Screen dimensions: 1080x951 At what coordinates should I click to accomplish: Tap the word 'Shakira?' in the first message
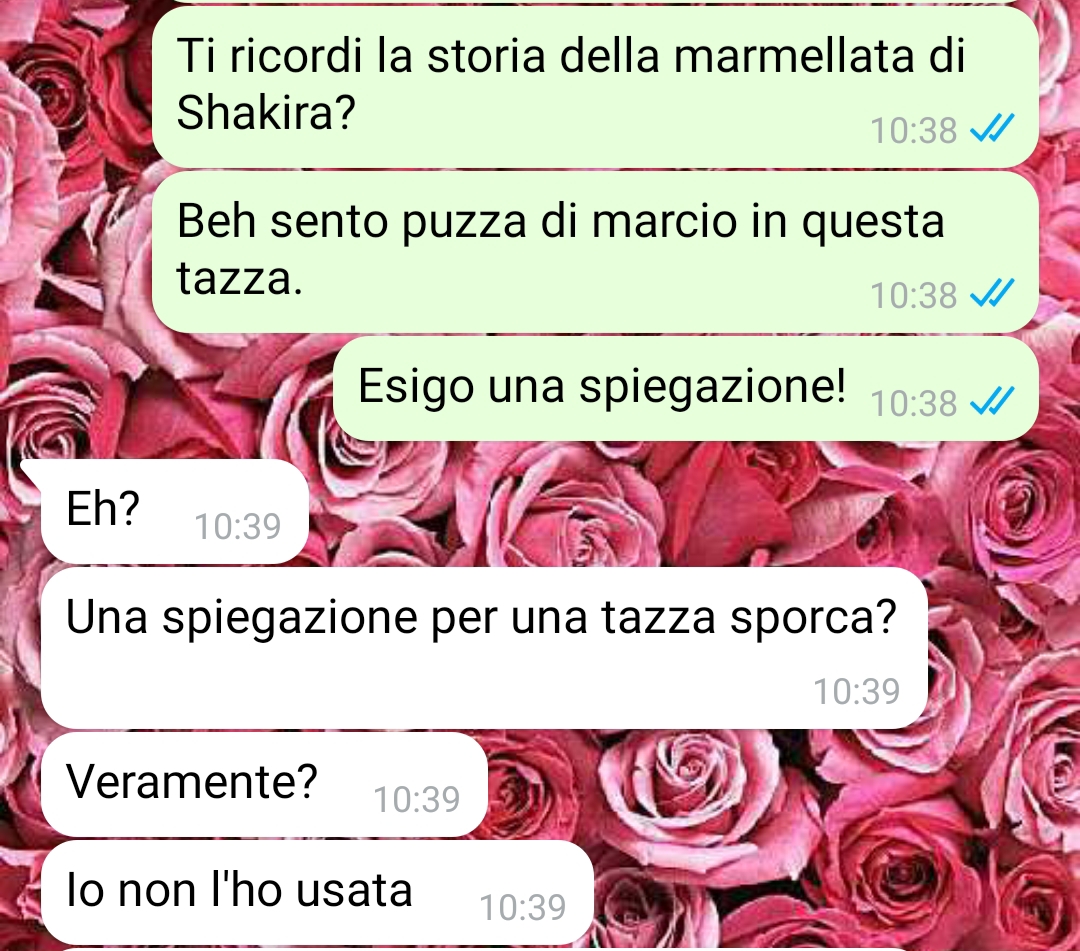(x=266, y=112)
